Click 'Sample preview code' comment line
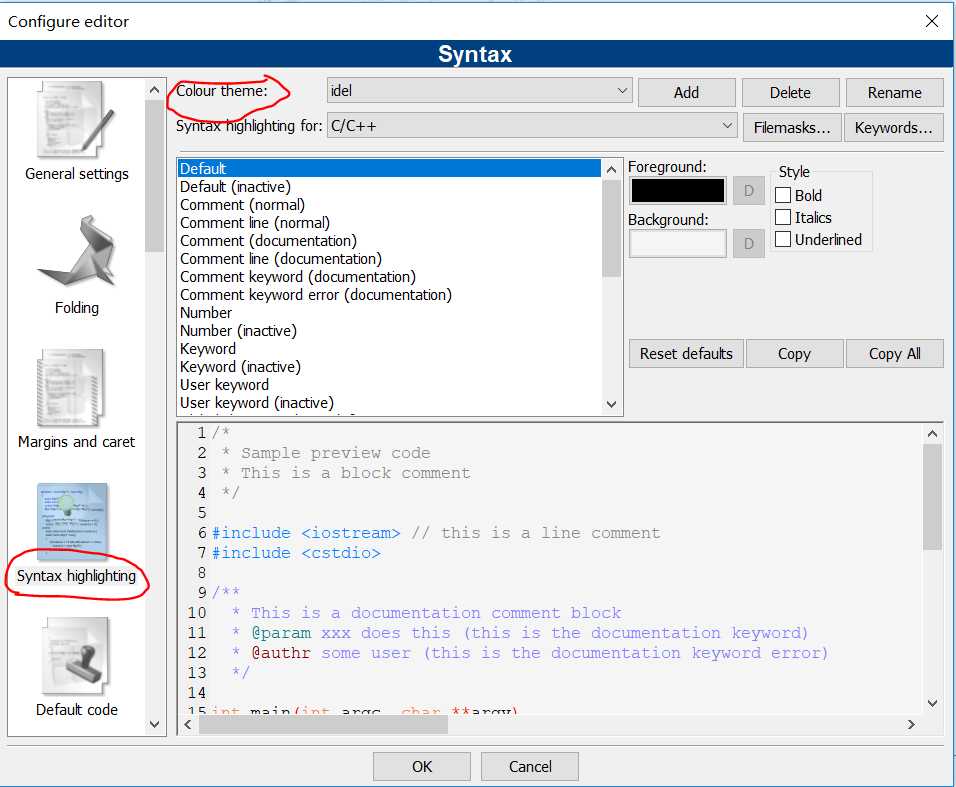 click(x=335, y=453)
